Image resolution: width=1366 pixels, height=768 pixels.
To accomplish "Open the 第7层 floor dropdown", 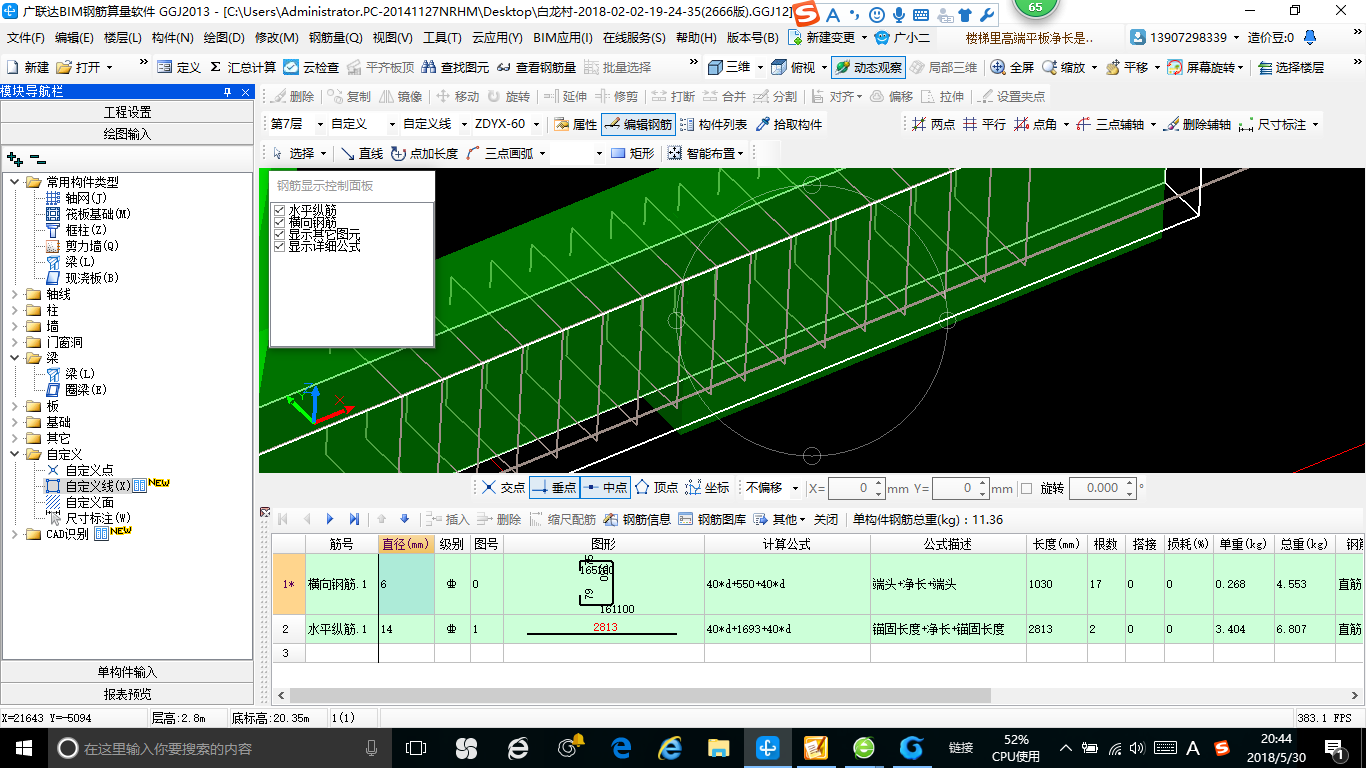I will pos(320,125).
